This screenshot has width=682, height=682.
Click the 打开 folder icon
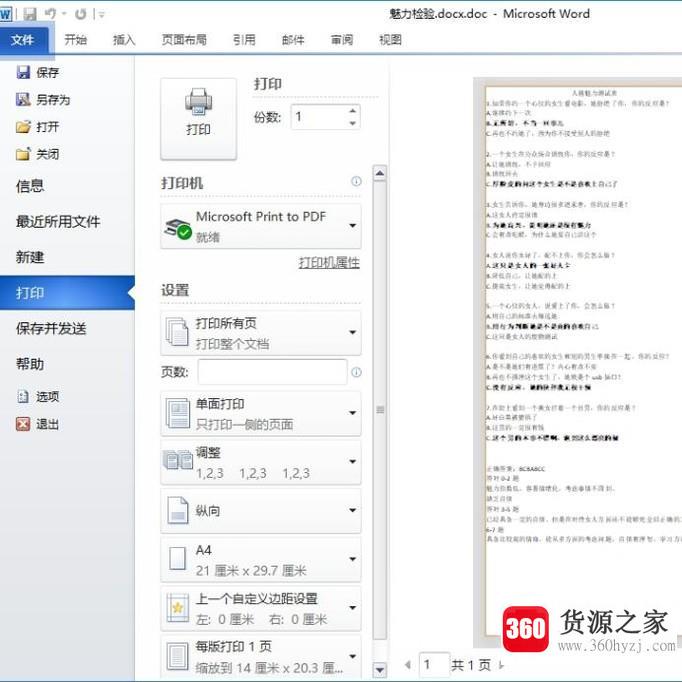pyautogui.click(x=23, y=127)
